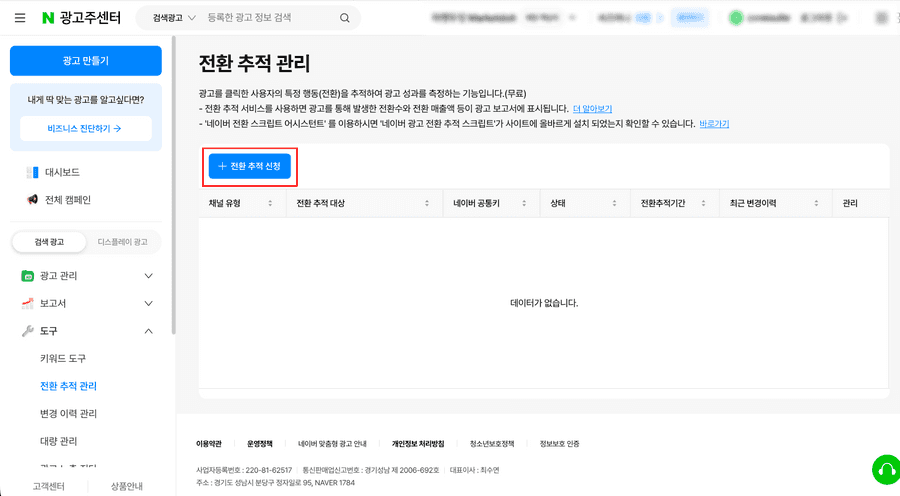Sort by 전환 추적 대상 column arrows
This screenshot has width=900, height=496.
tap(427, 203)
